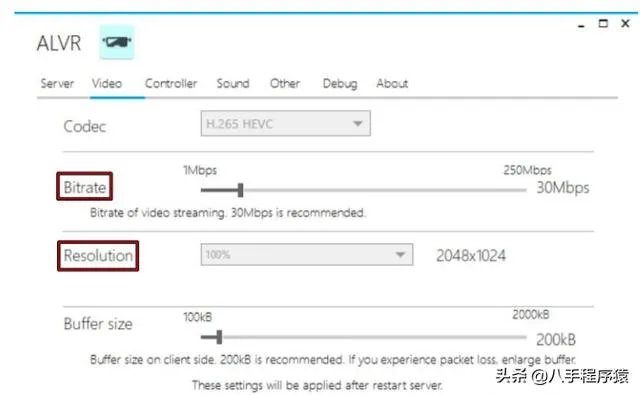Click the Bitrate label
Image resolution: width=640 pixels, height=395 pixels.
click(x=85, y=187)
